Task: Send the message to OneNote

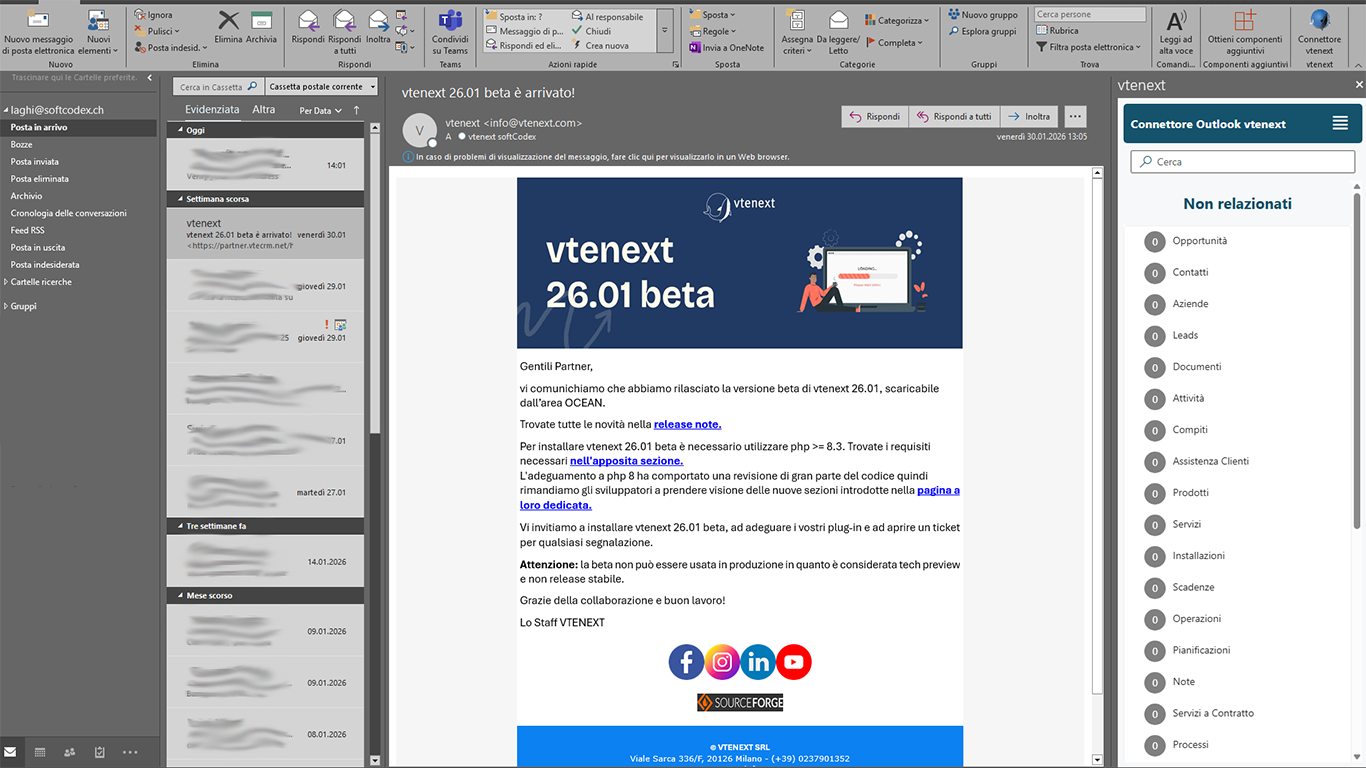Action: point(726,47)
